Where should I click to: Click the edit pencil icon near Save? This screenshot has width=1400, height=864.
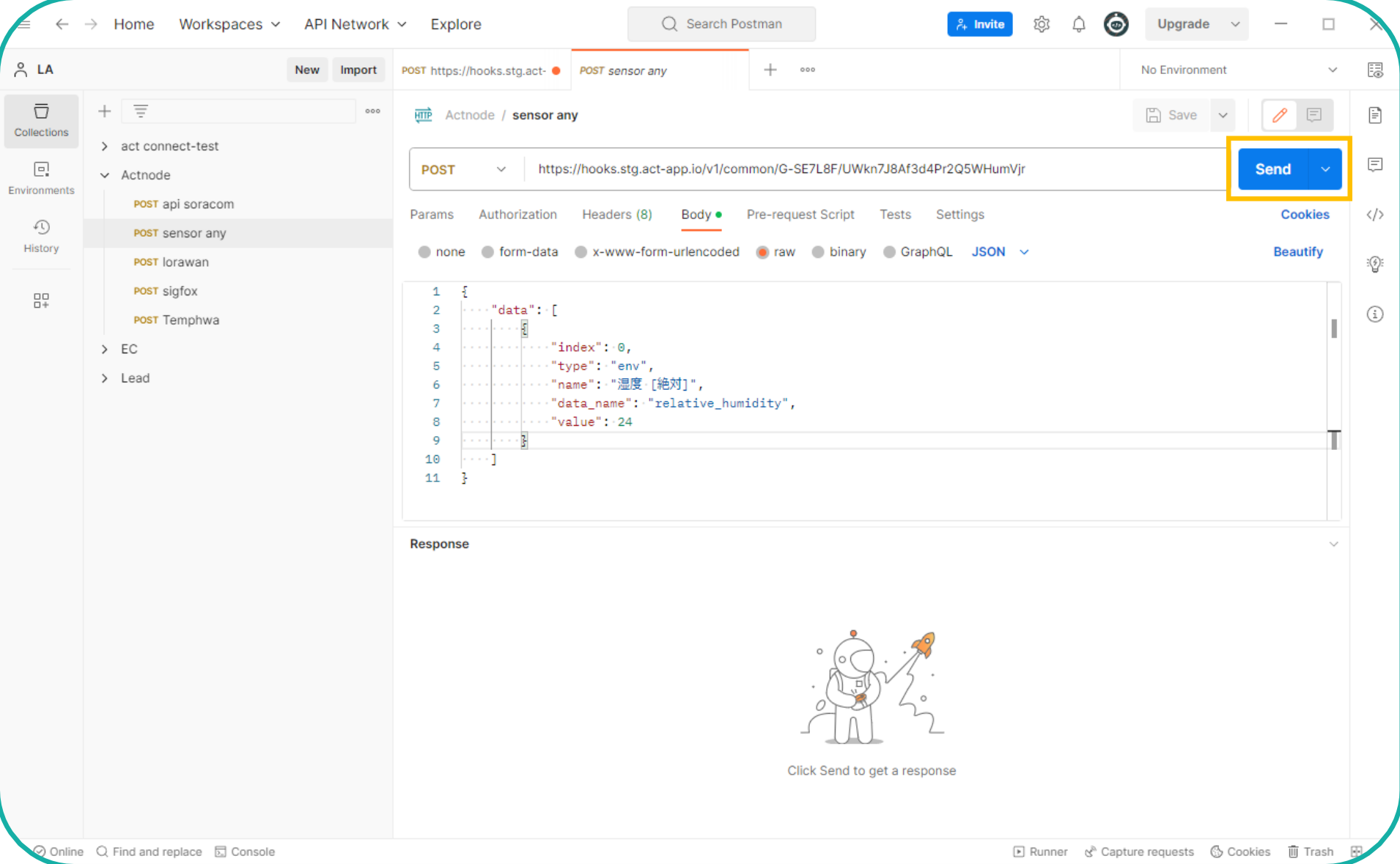tap(1279, 115)
